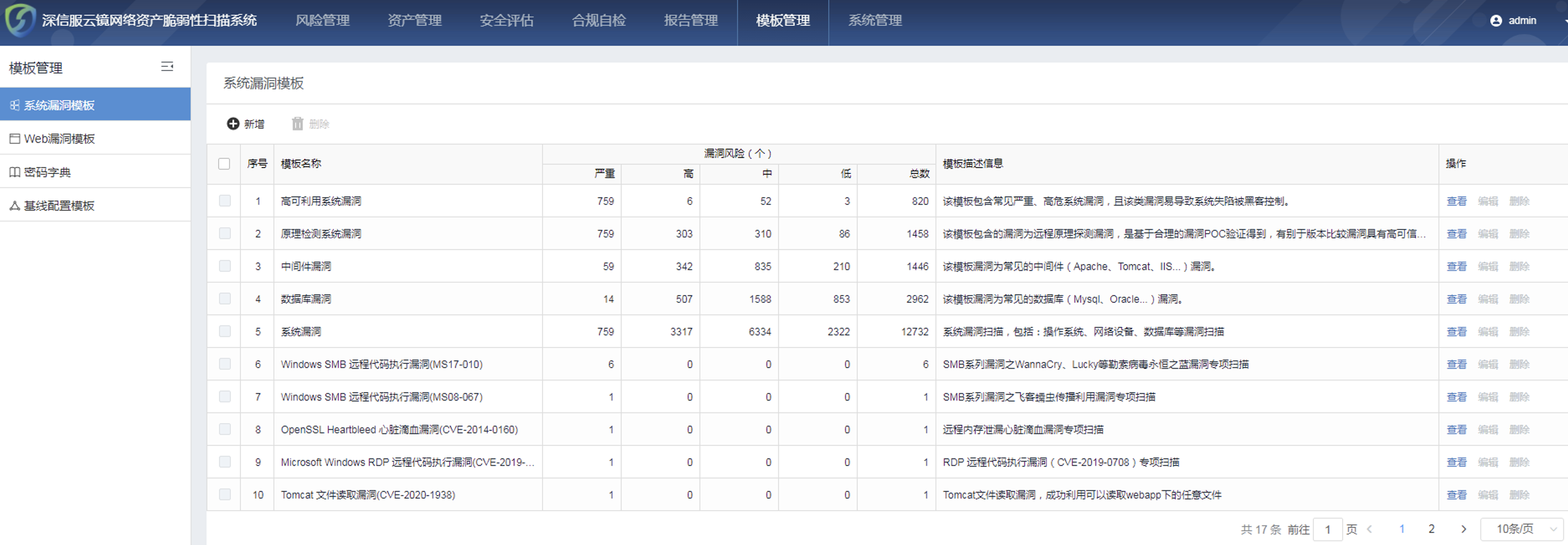
Task: Open the 10条/页 page size dropdown
Action: (x=1522, y=529)
